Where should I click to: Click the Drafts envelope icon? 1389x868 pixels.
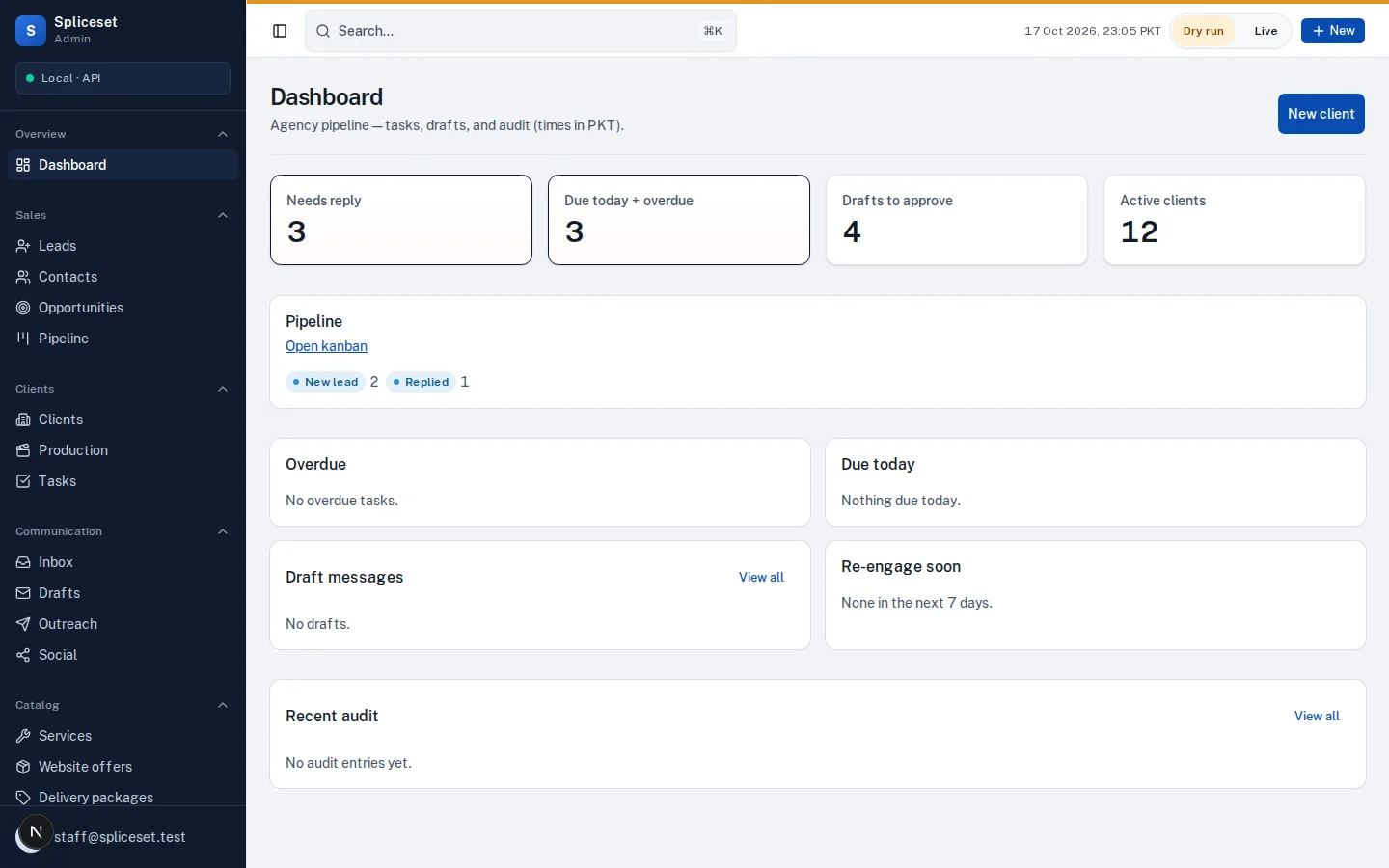pos(23,593)
